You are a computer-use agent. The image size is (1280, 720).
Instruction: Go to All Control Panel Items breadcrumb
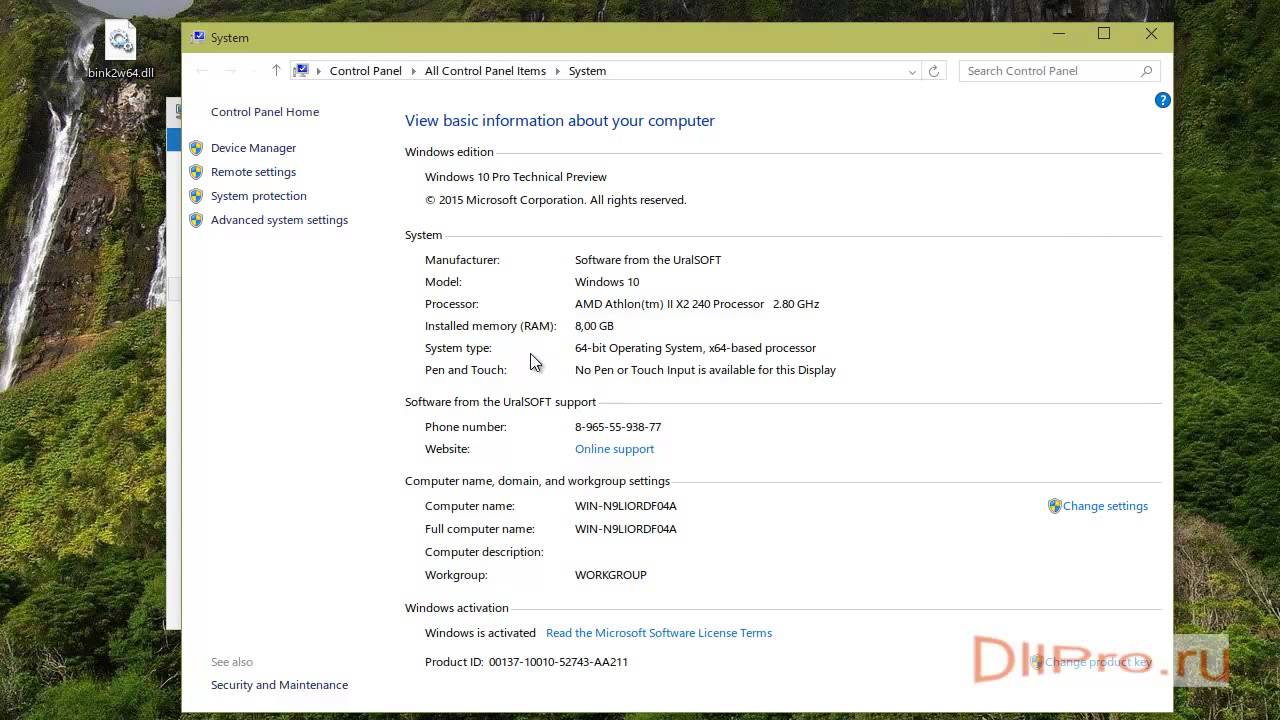[485, 71]
